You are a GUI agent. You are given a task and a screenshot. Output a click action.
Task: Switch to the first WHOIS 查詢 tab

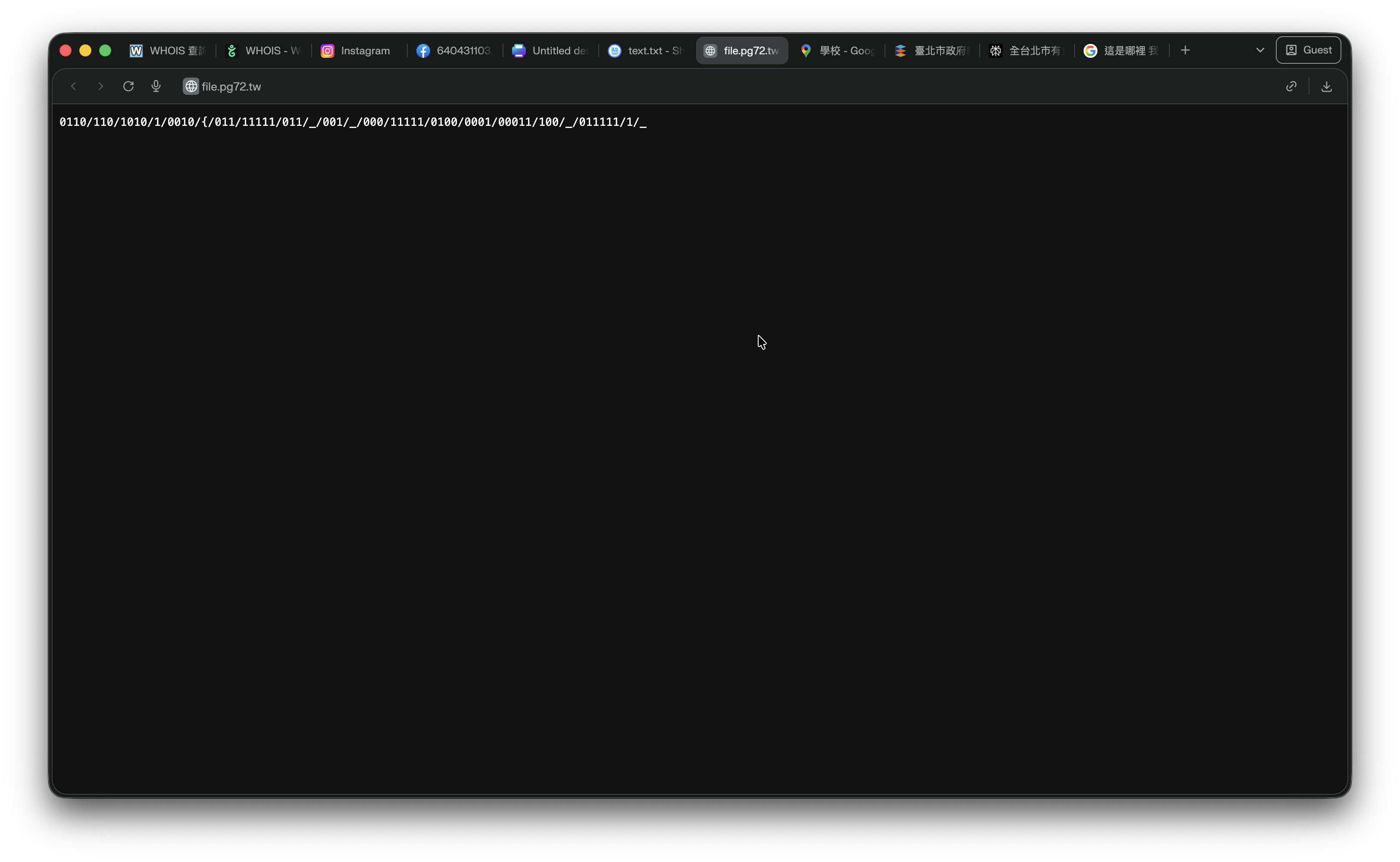168,51
